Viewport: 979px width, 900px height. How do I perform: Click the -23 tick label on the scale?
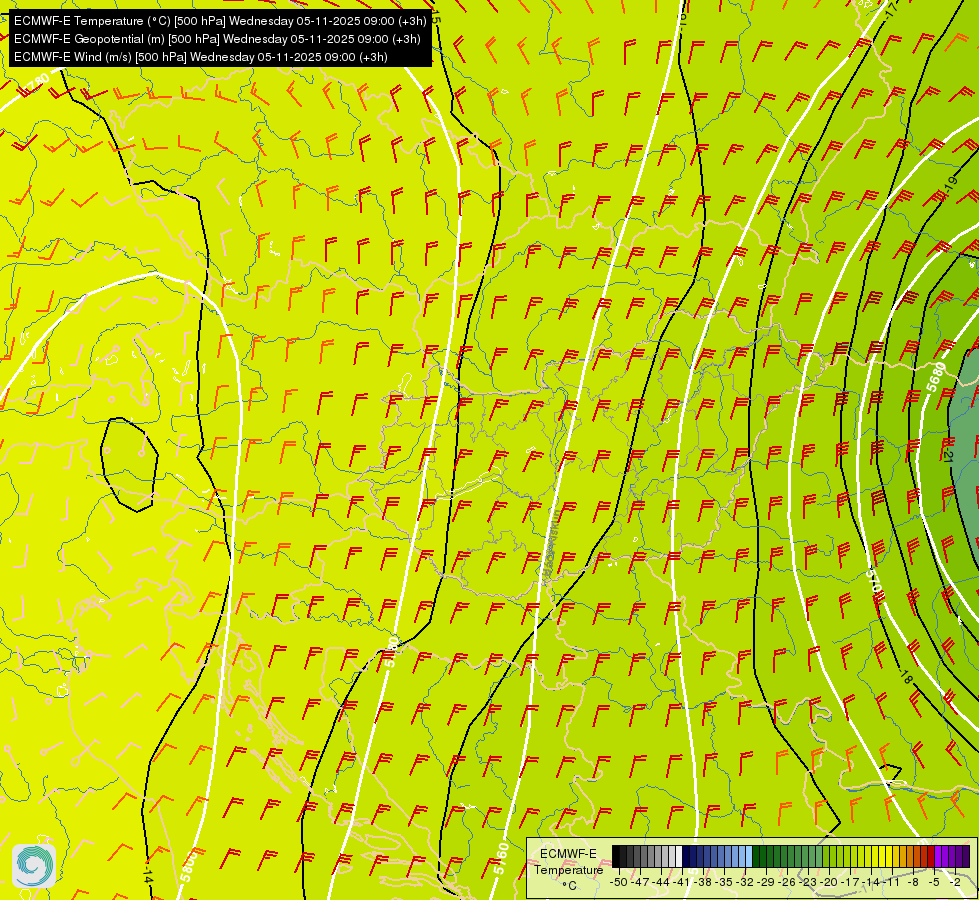[x=807, y=882]
